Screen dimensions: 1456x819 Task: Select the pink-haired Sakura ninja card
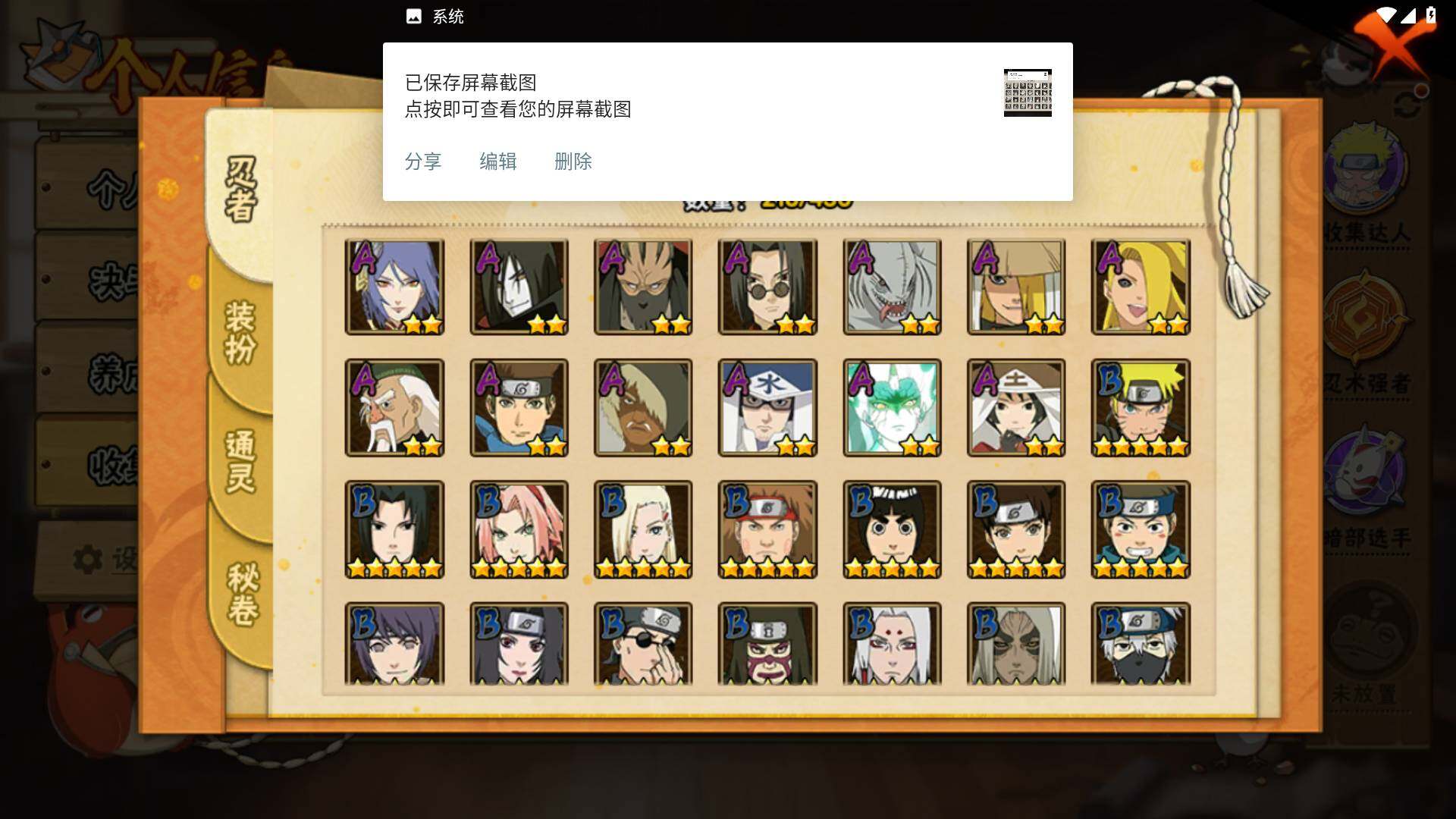click(519, 529)
